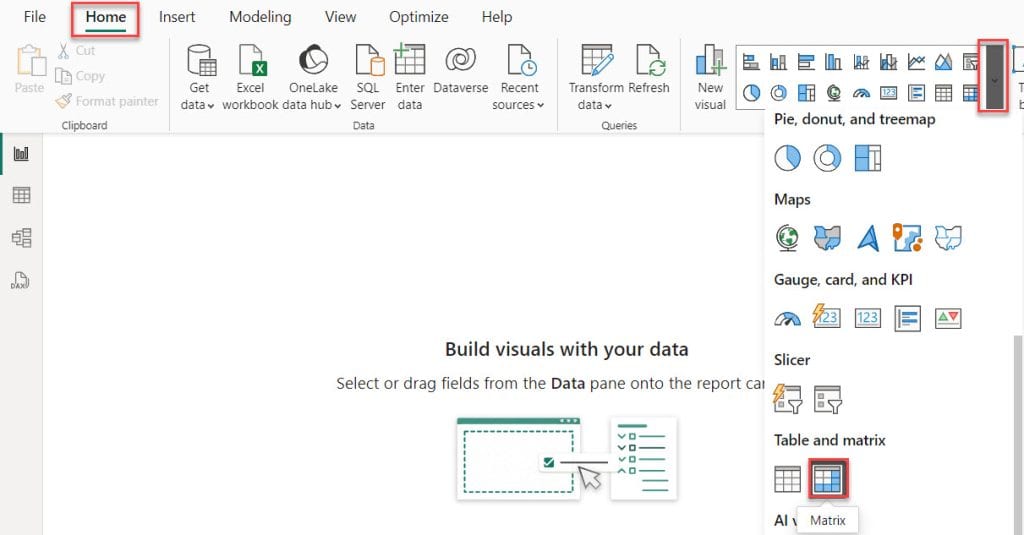The width and height of the screenshot is (1024, 535).
Task: Choose Matrix visual under Table and matrix
Action: pyautogui.click(x=827, y=479)
